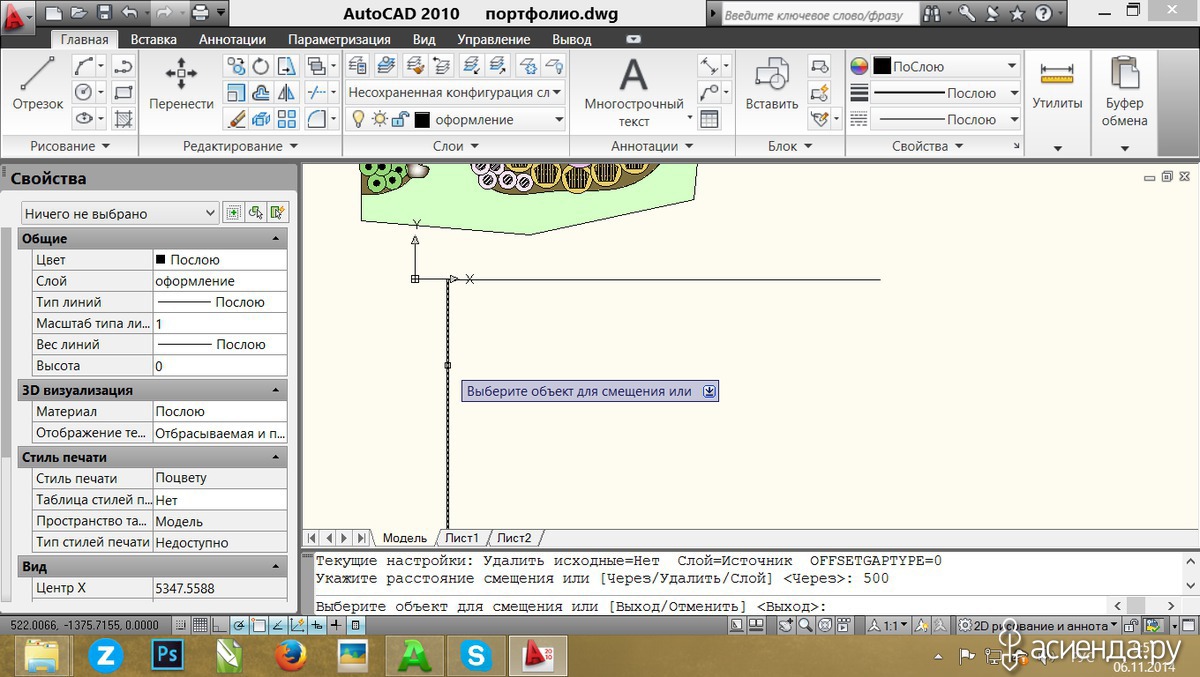This screenshot has width=1200, height=677.
Task: Select the rectangle drawing tool
Action: [x=124, y=93]
